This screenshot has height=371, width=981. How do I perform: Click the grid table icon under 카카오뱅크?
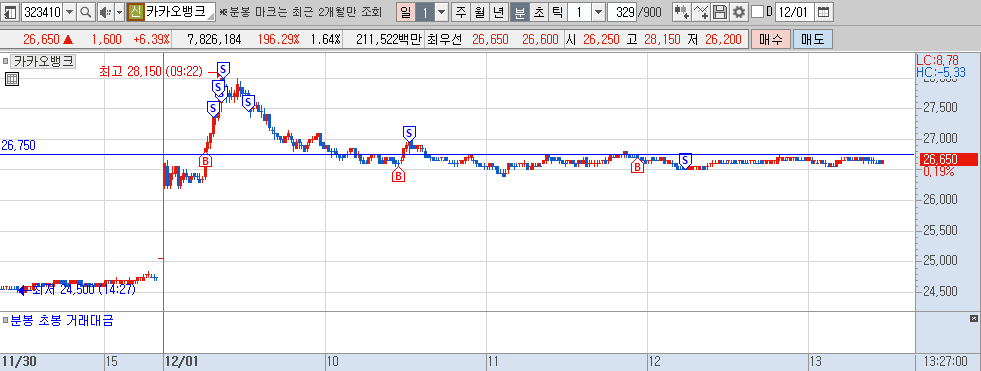11,79
